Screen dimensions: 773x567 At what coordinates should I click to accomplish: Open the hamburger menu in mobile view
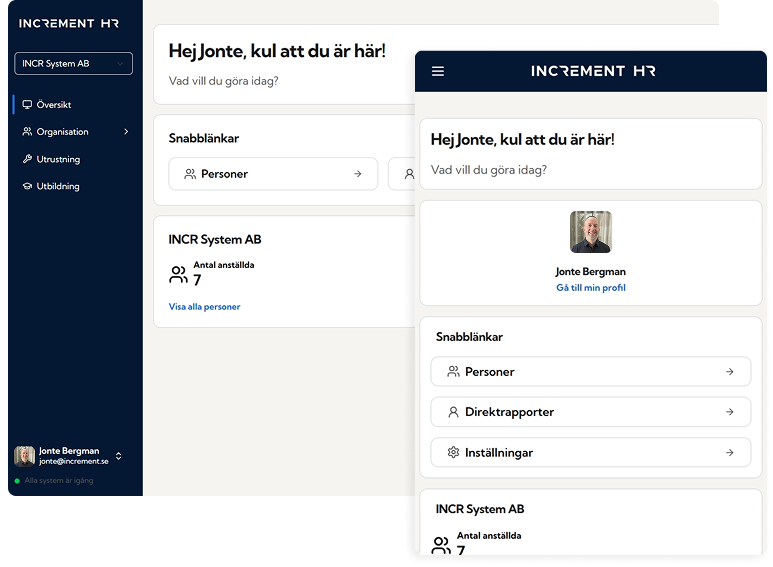pyautogui.click(x=438, y=71)
